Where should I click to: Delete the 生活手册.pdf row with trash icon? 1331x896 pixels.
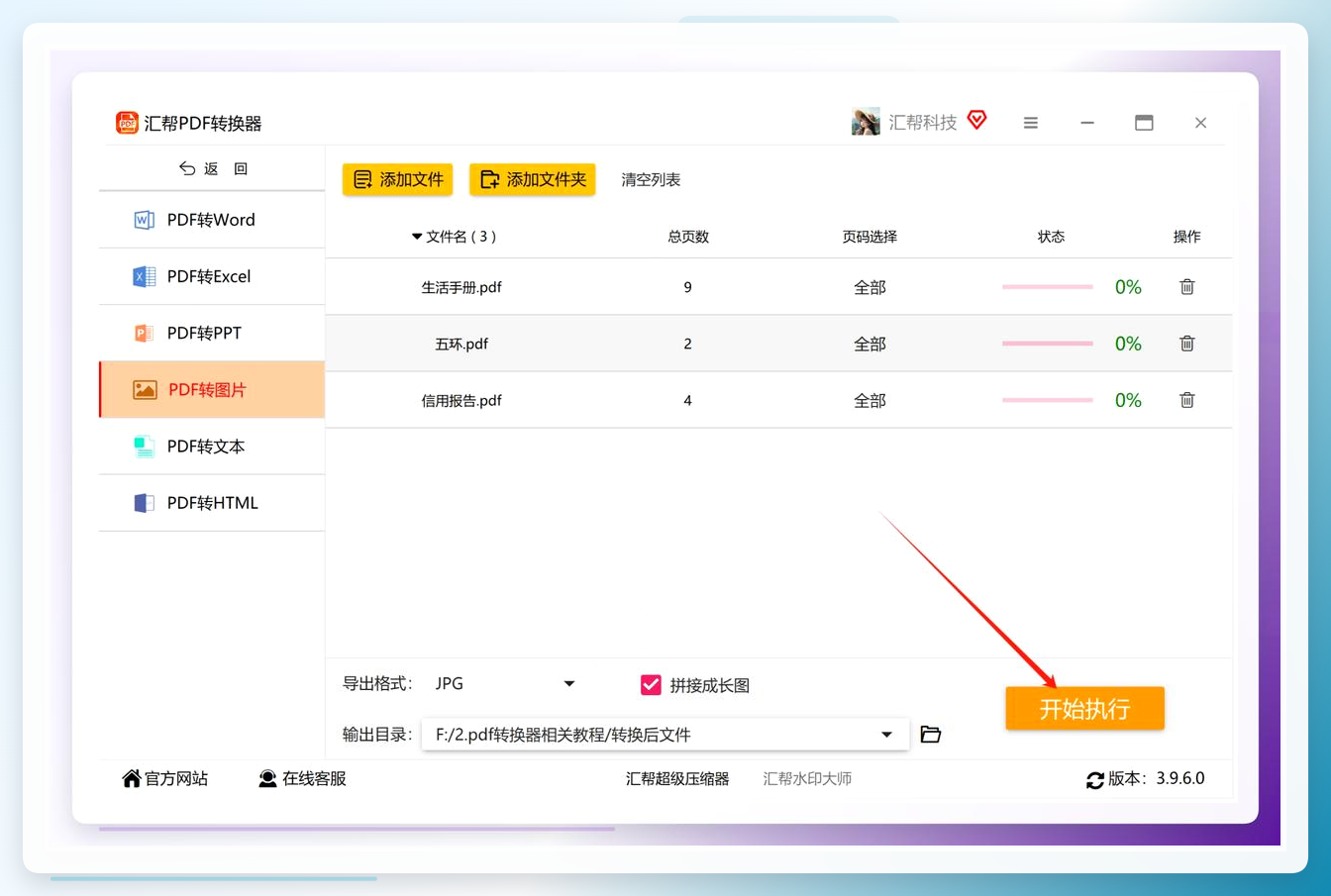click(1187, 287)
